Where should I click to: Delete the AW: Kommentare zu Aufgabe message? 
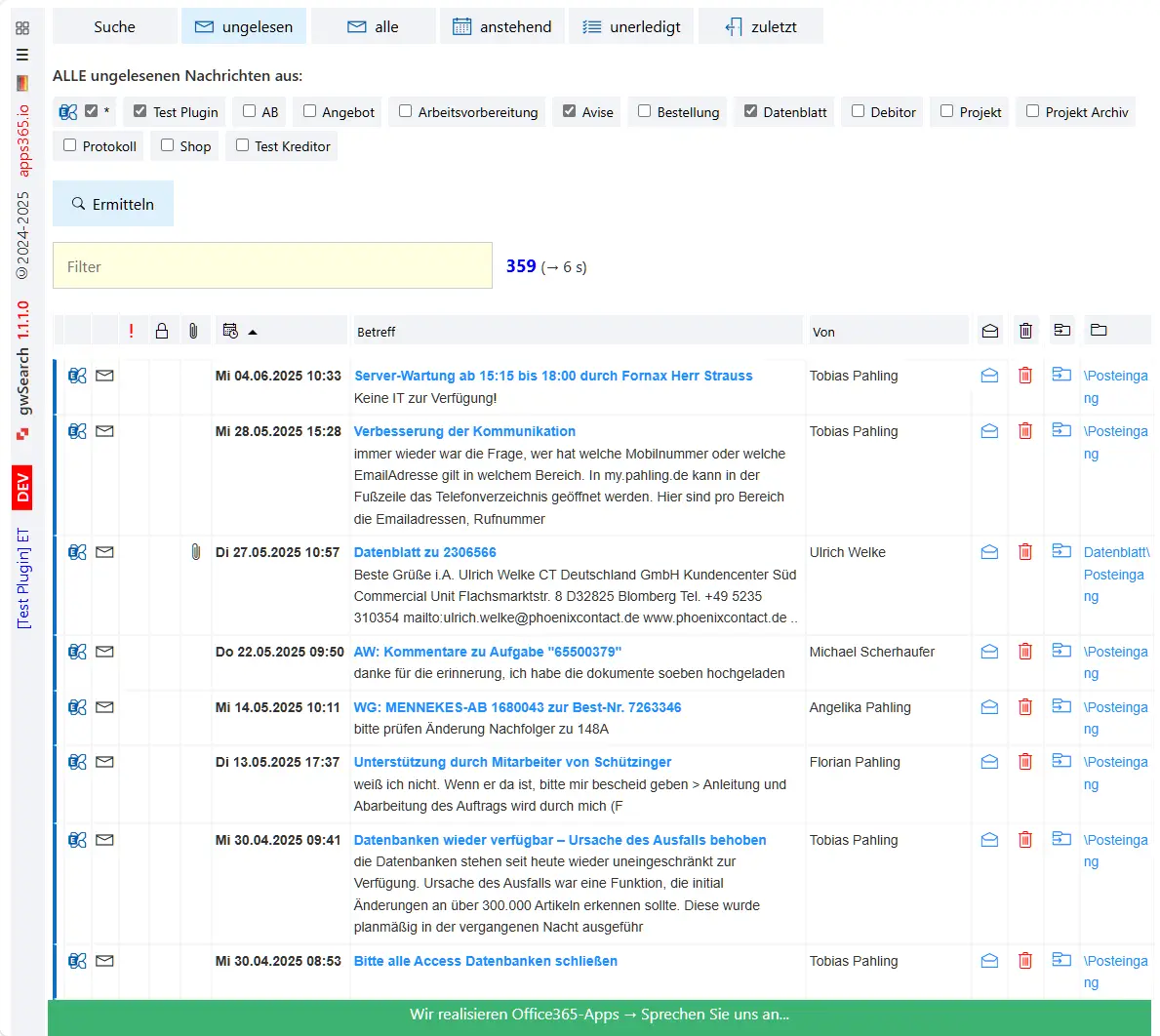[1024, 652]
